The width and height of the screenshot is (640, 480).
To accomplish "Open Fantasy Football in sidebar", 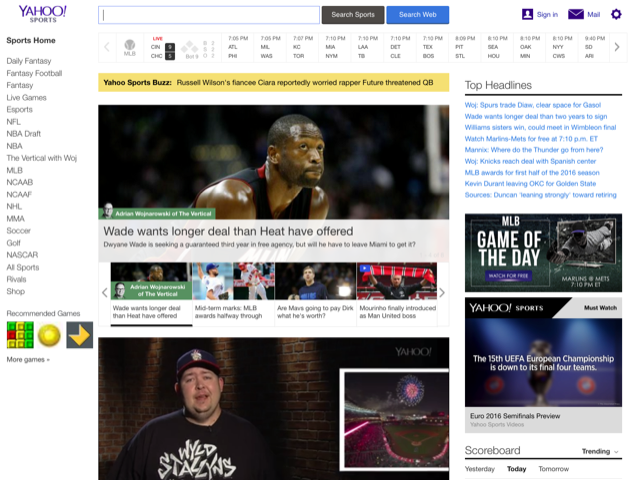I will (x=34, y=73).
